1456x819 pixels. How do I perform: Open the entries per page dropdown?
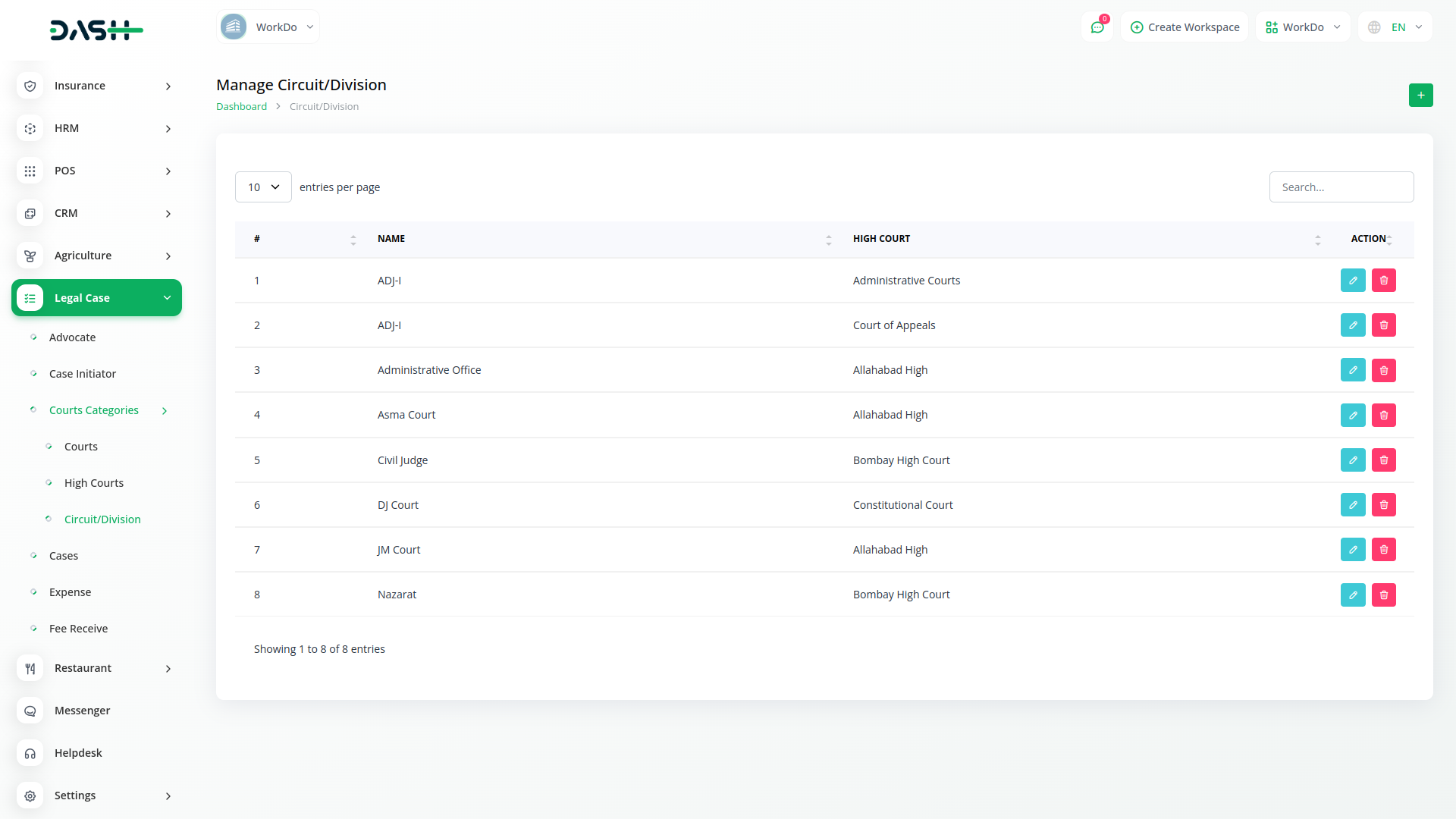pyautogui.click(x=263, y=187)
